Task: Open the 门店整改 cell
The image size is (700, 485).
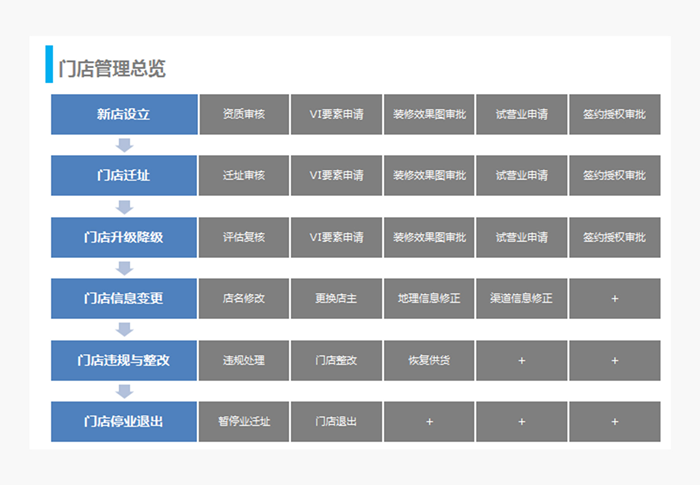Action: click(336, 360)
